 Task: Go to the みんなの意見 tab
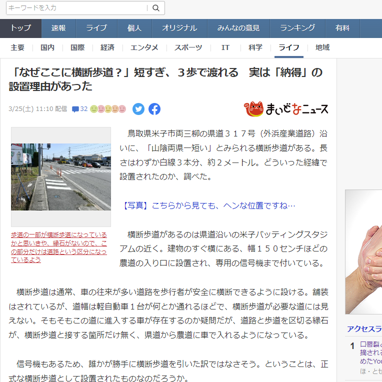click(238, 28)
